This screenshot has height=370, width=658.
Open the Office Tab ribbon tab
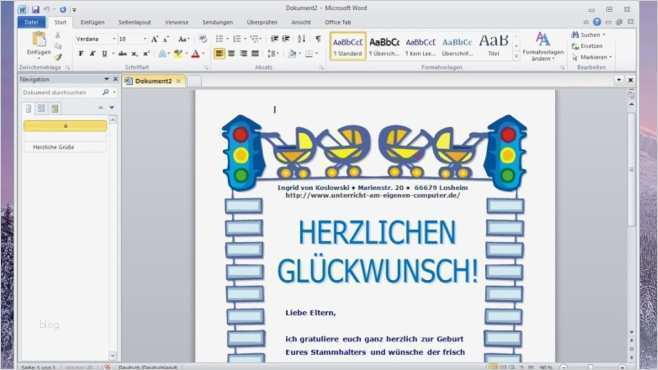click(338, 22)
